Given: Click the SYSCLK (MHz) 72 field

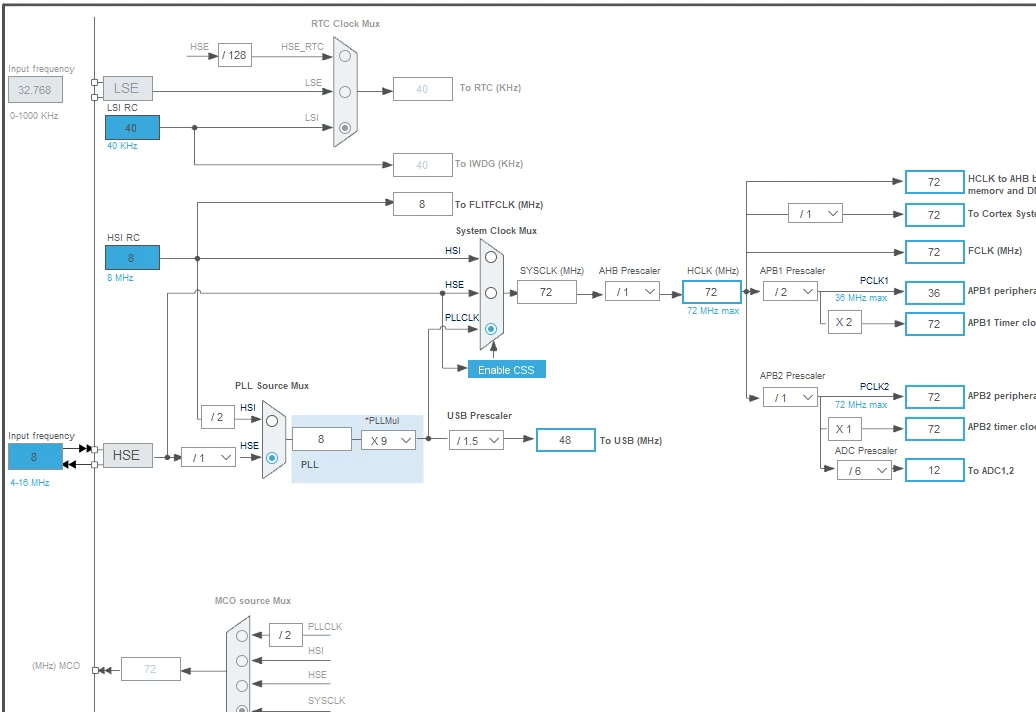Looking at the screenshot, I should click(x=546, y=292).
